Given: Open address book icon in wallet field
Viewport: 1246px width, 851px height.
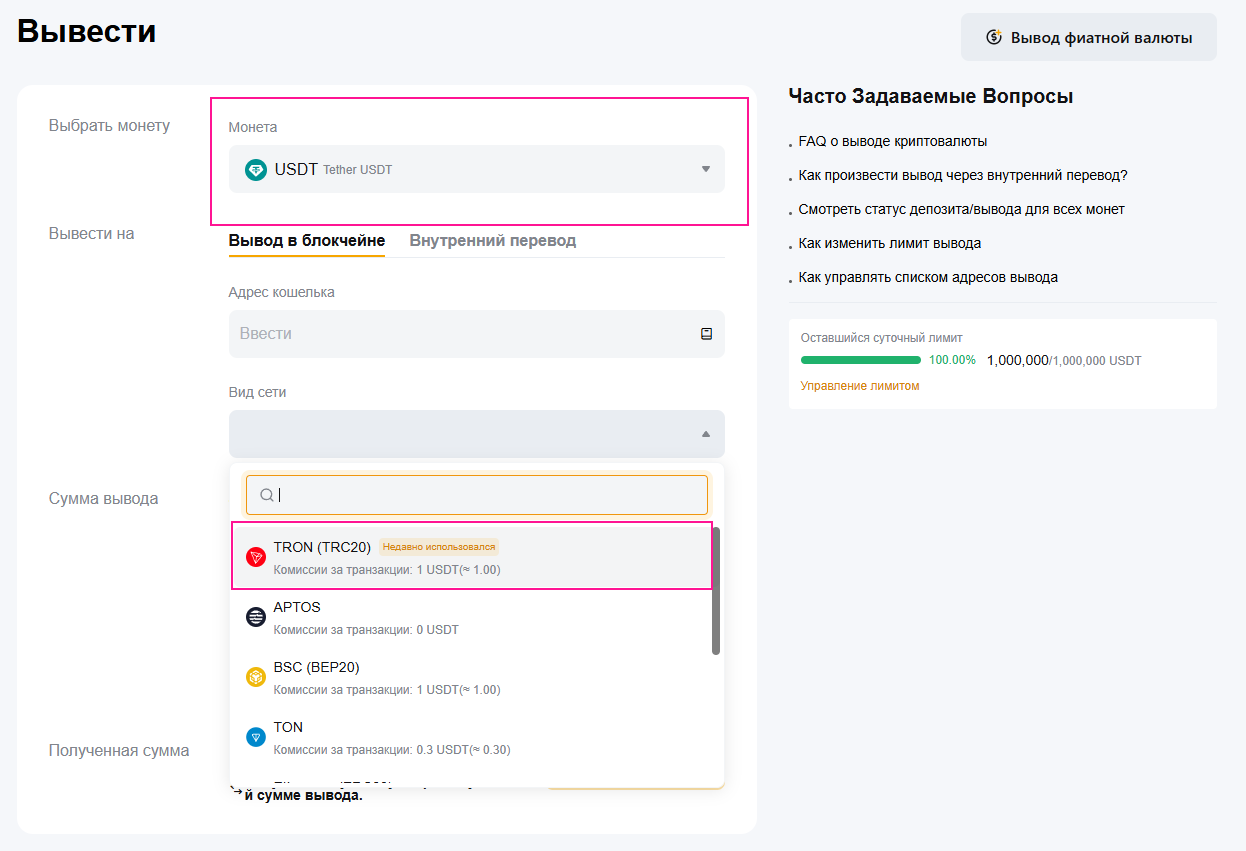Looking at the screenshot, I should pyautogui.click(x=706, y=334).
